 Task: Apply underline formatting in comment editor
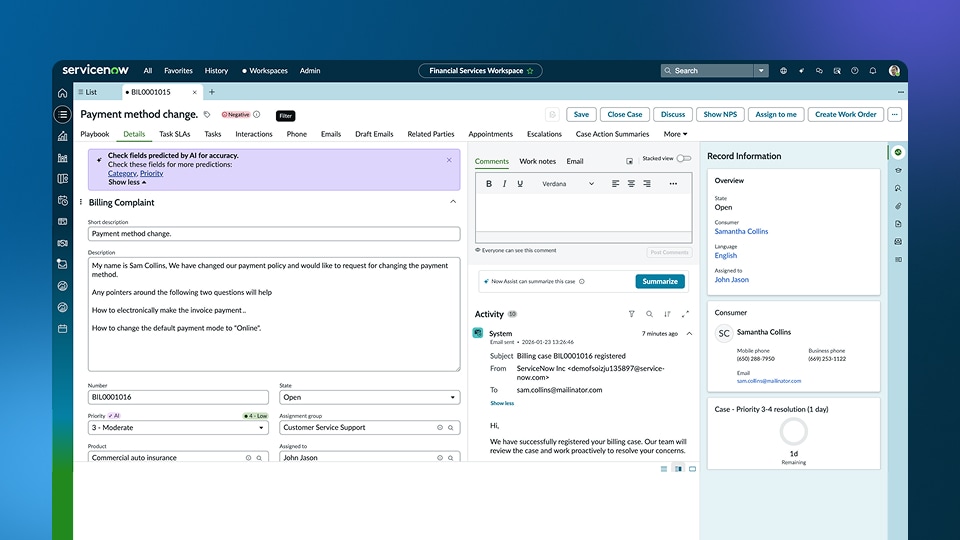(x=520, y=184)
